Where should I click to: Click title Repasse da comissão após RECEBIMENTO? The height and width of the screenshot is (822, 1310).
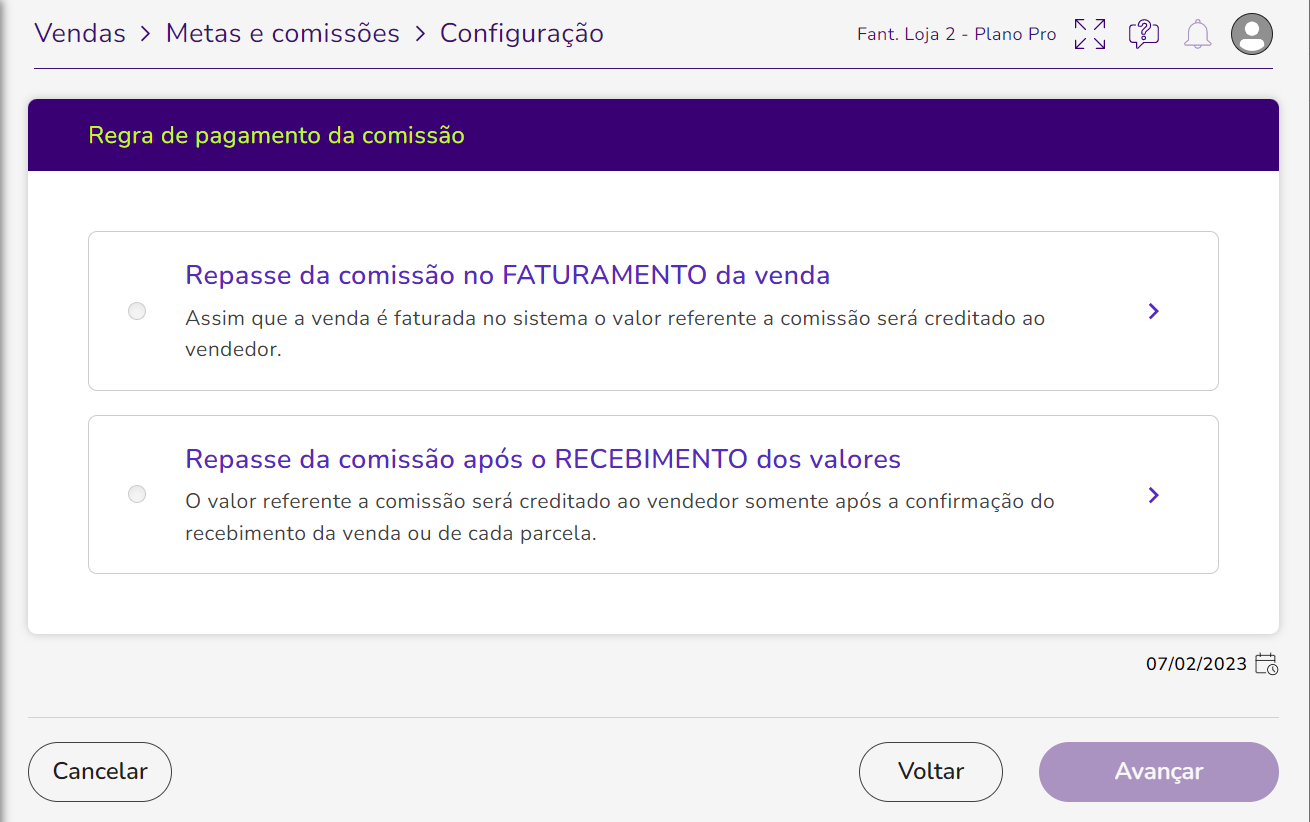click(x=543, y=459)
